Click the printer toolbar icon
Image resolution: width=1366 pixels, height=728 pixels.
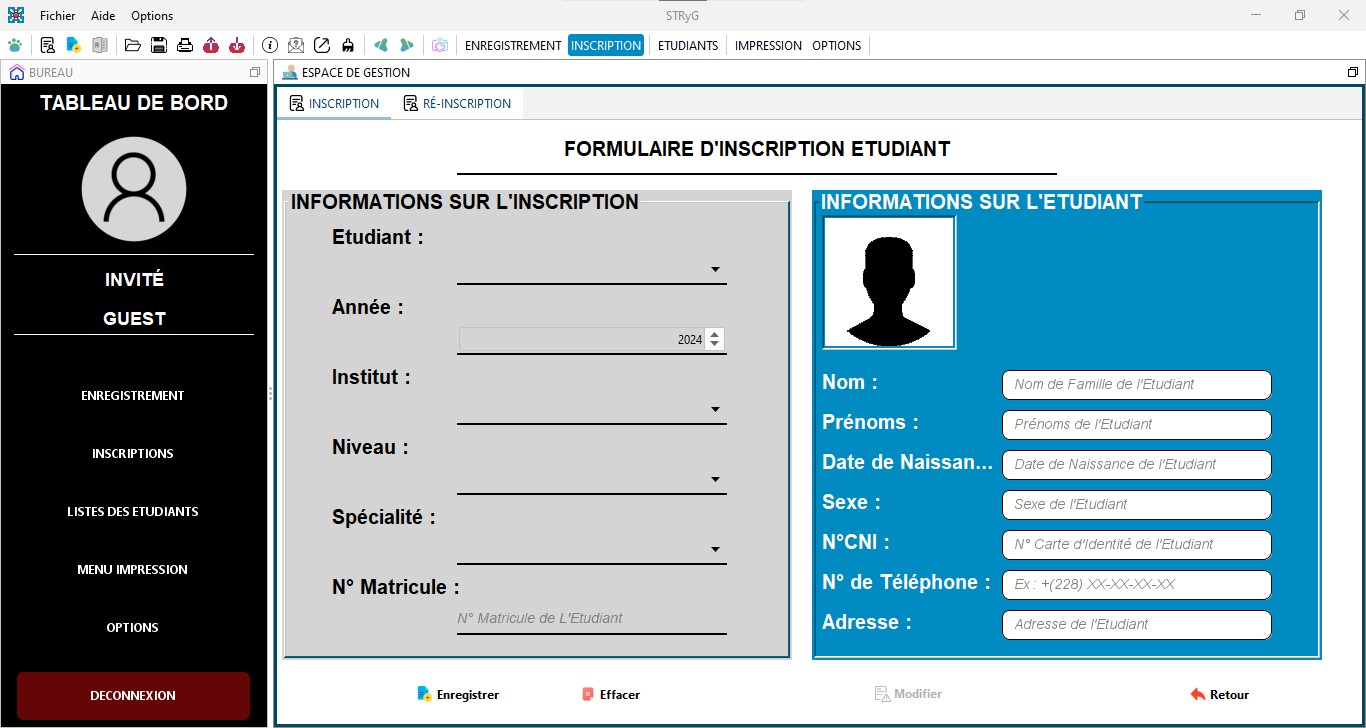tap(185, 45)
